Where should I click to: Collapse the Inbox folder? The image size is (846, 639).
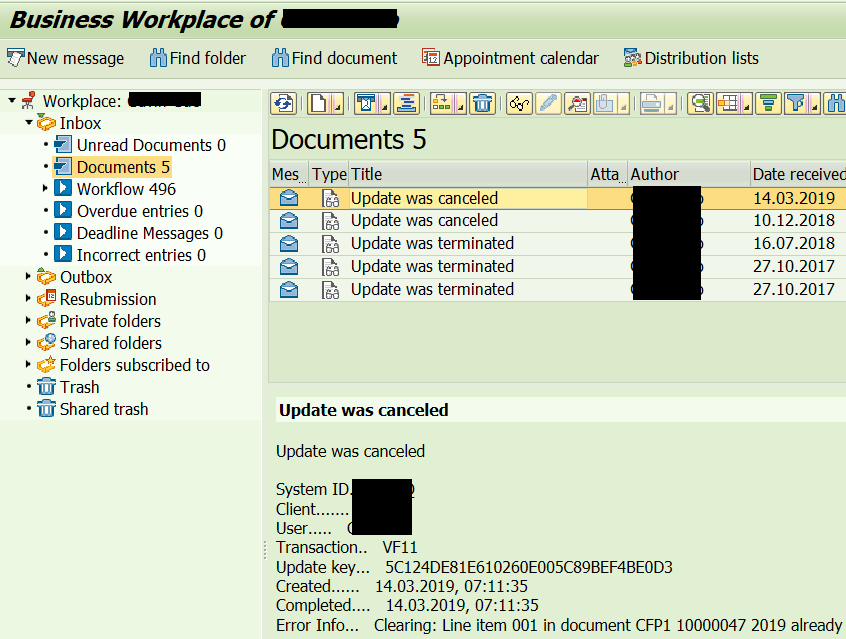click(30, 122)
